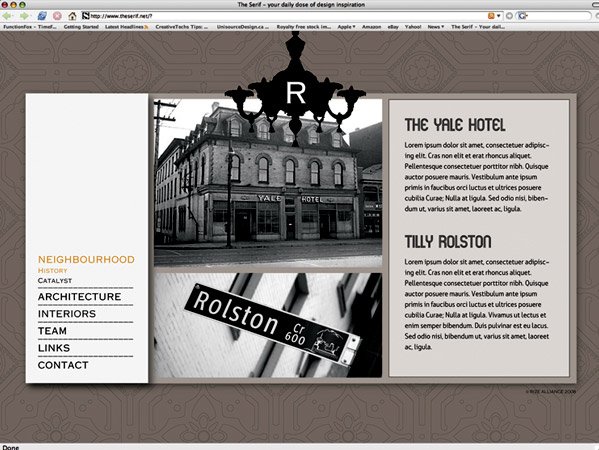Click the site favicon beside the URL

click(86, 16)
